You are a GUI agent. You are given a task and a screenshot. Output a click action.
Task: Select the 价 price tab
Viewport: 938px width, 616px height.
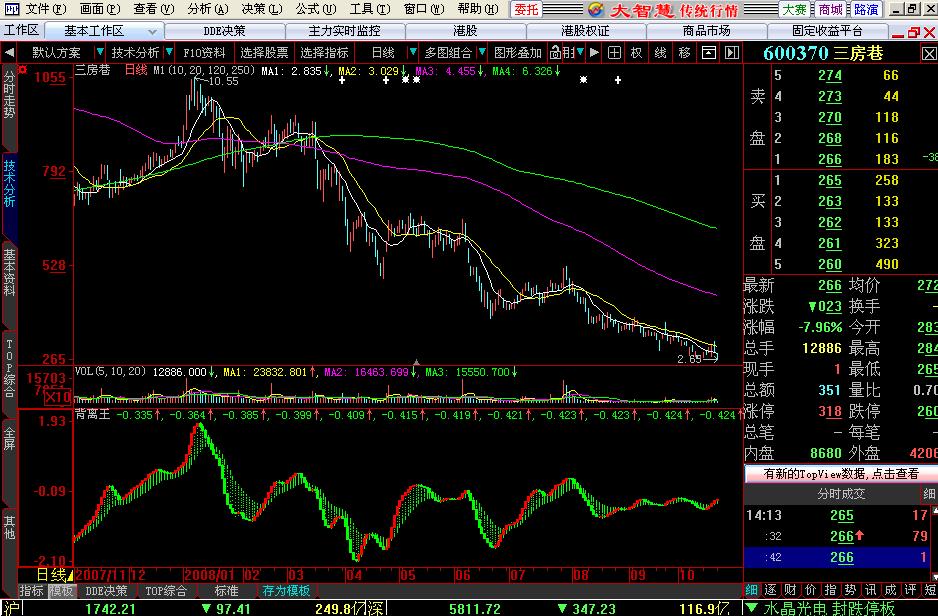point(811,590)
